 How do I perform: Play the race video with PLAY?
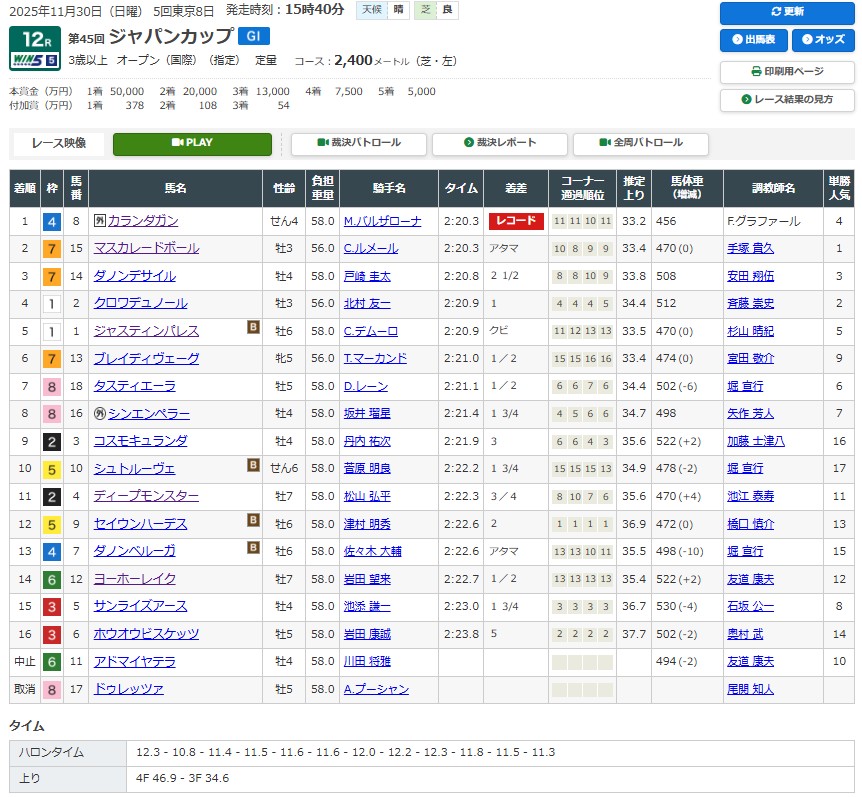point(192,143)
